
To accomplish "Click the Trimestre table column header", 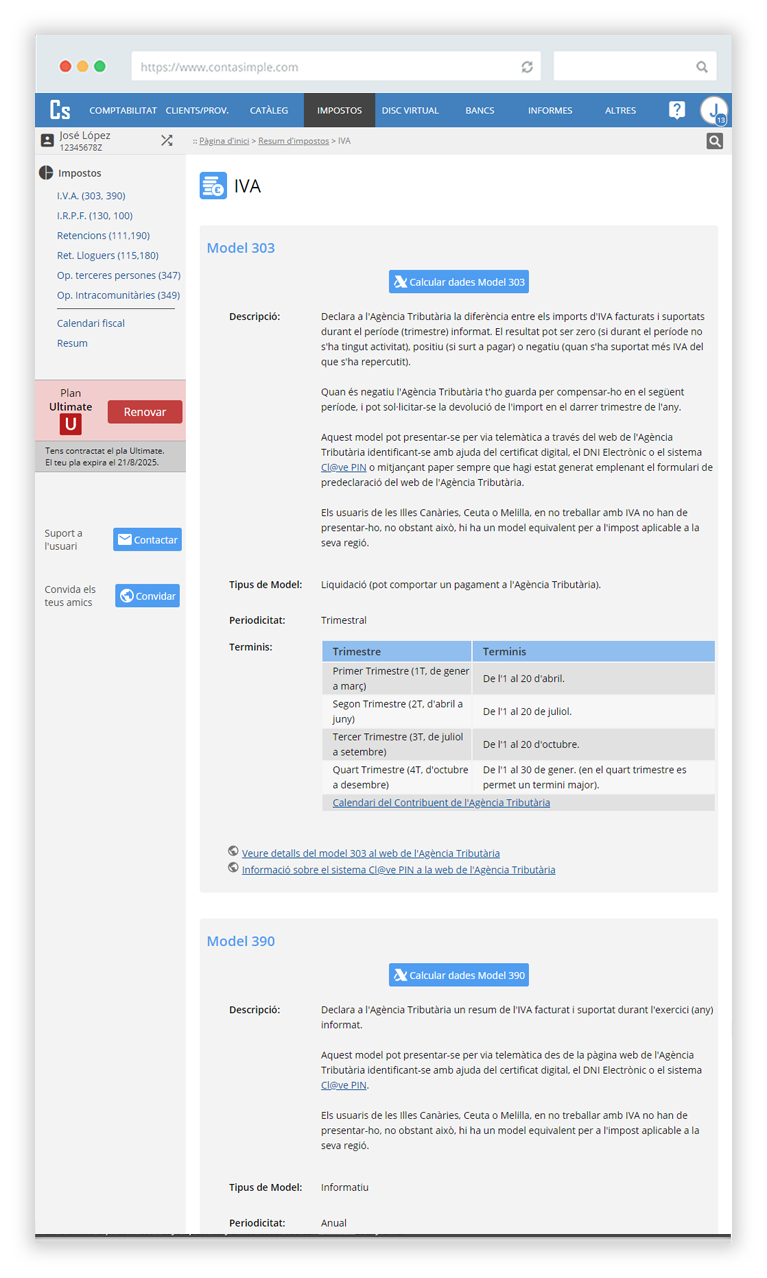I will 397,651.
